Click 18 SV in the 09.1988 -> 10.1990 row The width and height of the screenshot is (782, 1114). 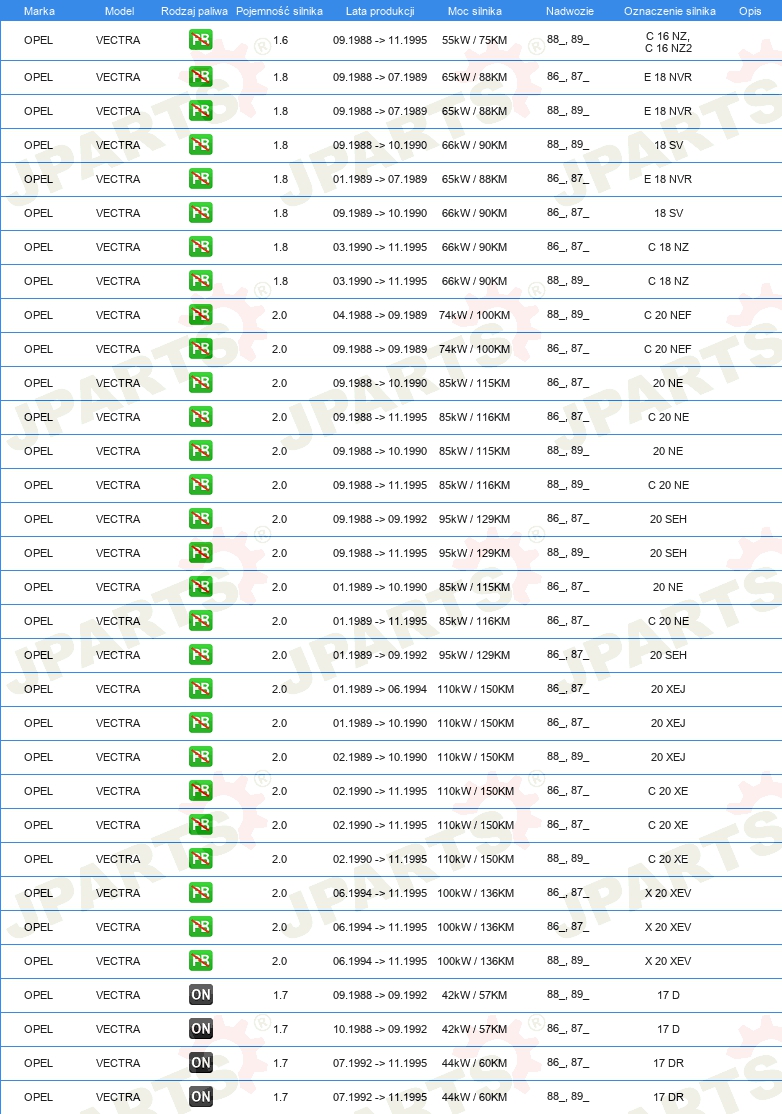(668, 145)
